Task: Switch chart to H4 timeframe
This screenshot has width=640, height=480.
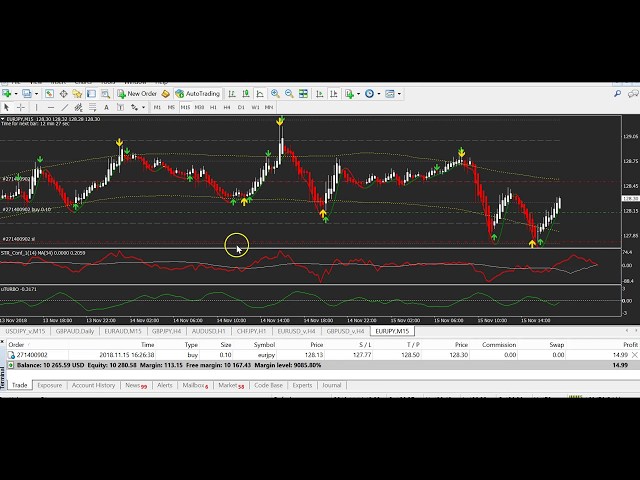Action: click(x=227, y=107)
